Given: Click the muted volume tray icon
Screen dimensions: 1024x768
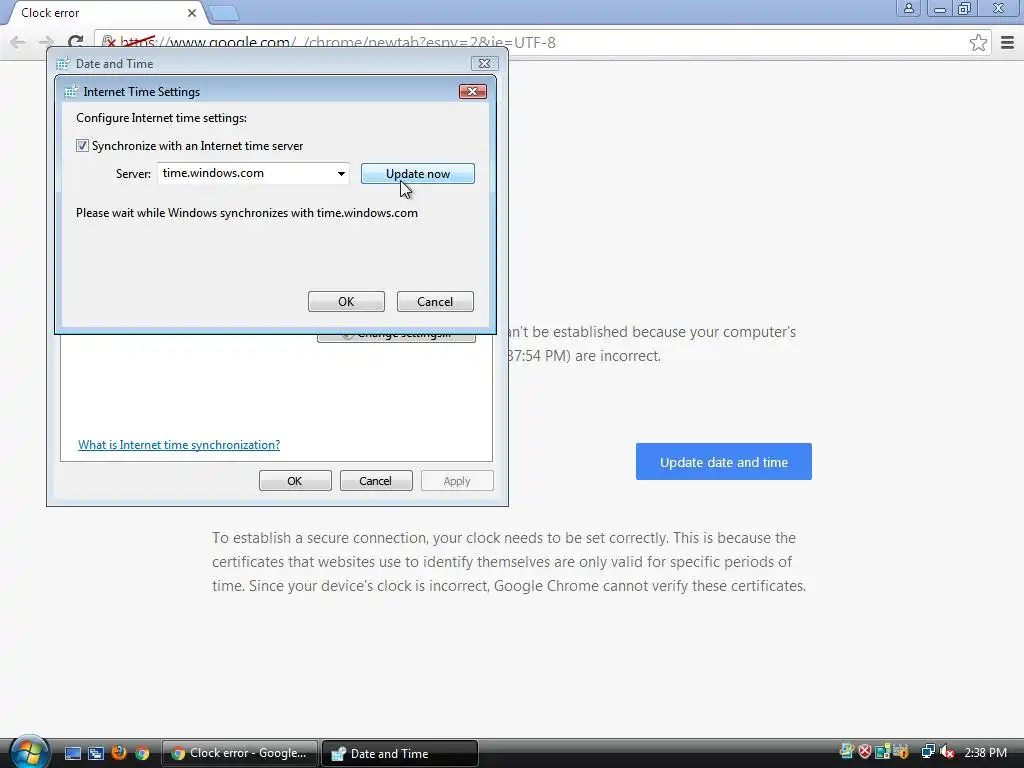Looking at the screenshot, I should click(x=946, y=752).
